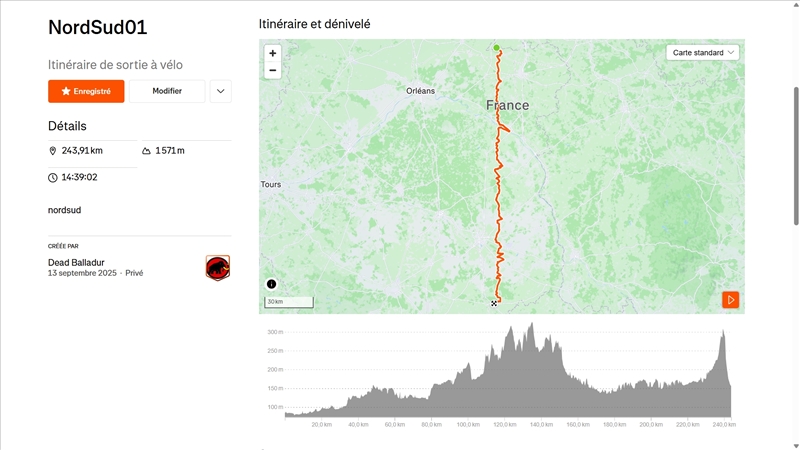Open Dead Balladur's profile avatar

(218, 267)
